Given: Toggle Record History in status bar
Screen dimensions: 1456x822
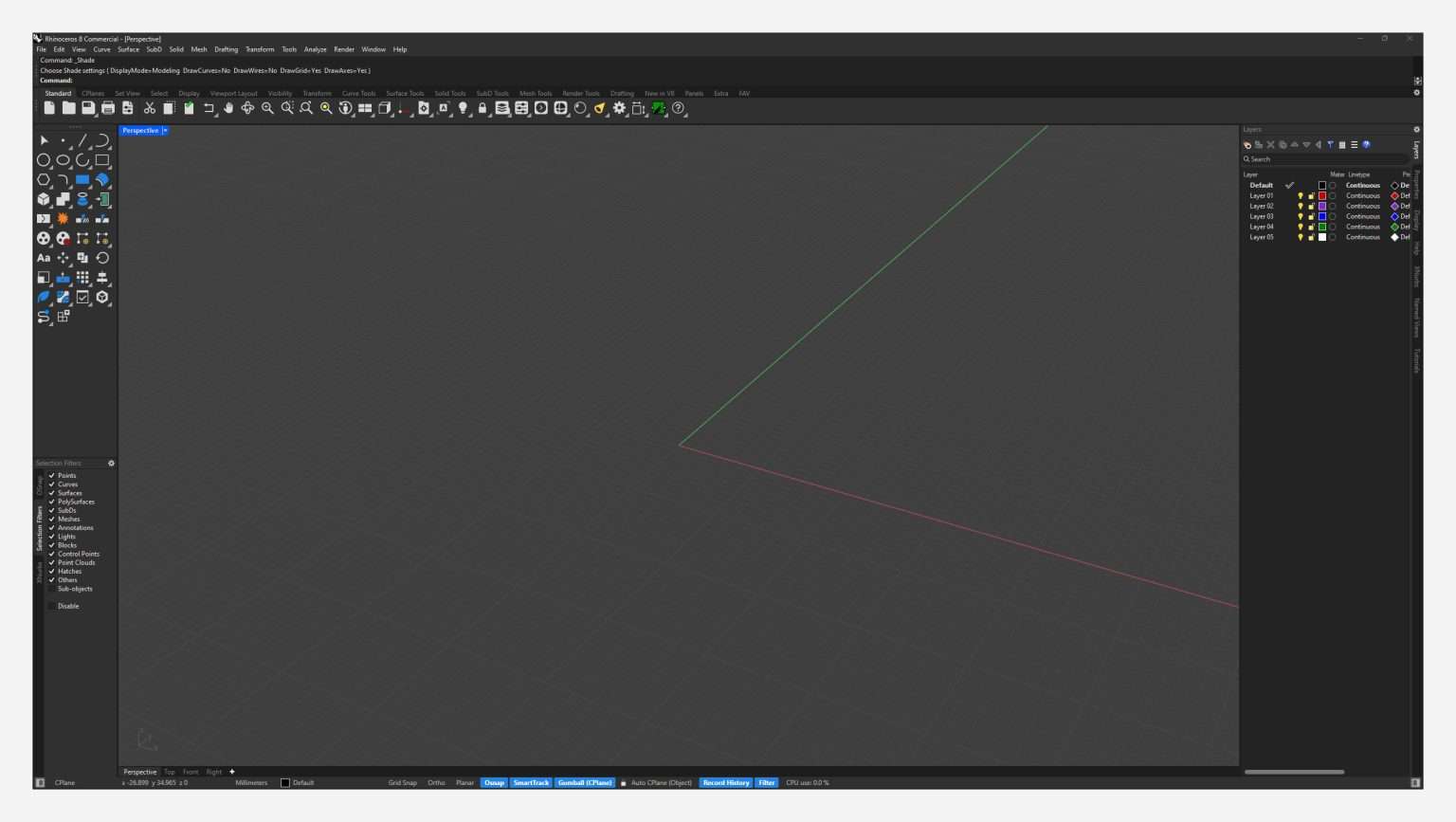Looking at the screenshot, I should pyautogui.click(x=726, y=783).
